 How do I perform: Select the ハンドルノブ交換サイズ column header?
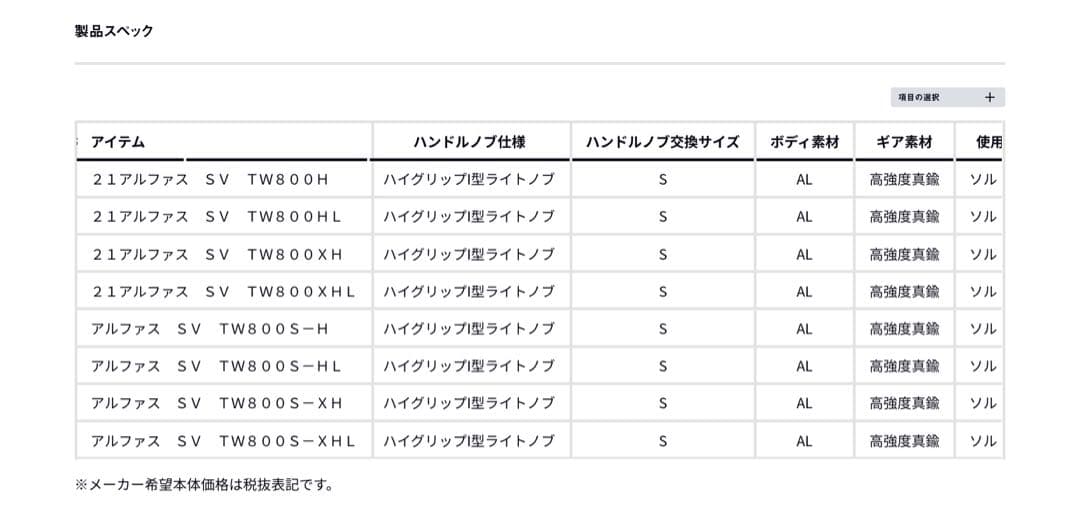(x=663, y=142)
